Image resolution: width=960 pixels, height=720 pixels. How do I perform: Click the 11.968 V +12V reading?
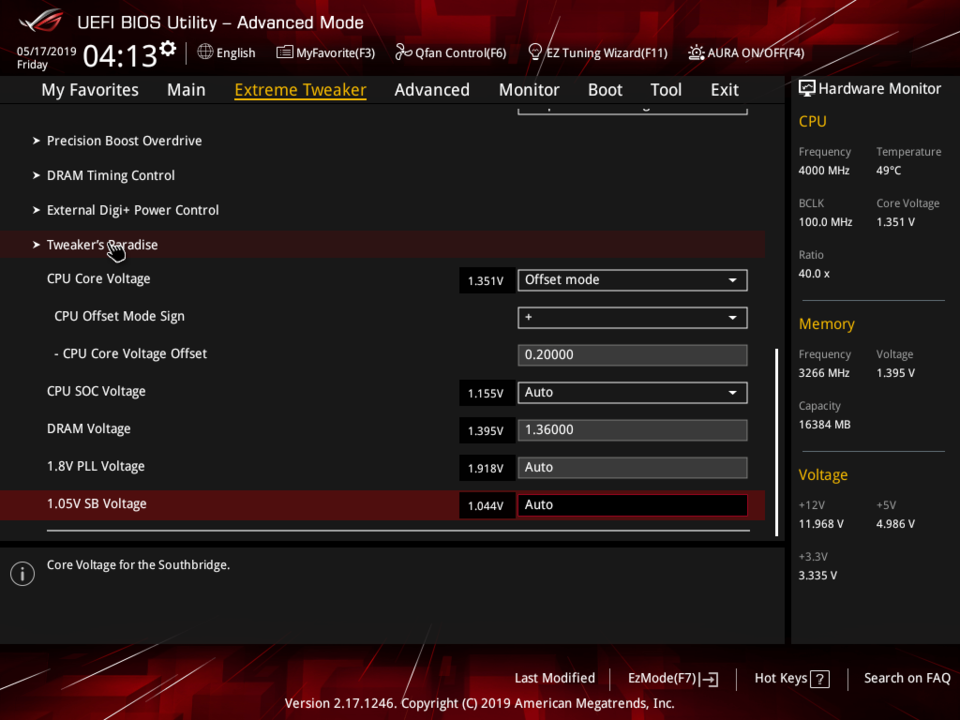pos(821,524)
